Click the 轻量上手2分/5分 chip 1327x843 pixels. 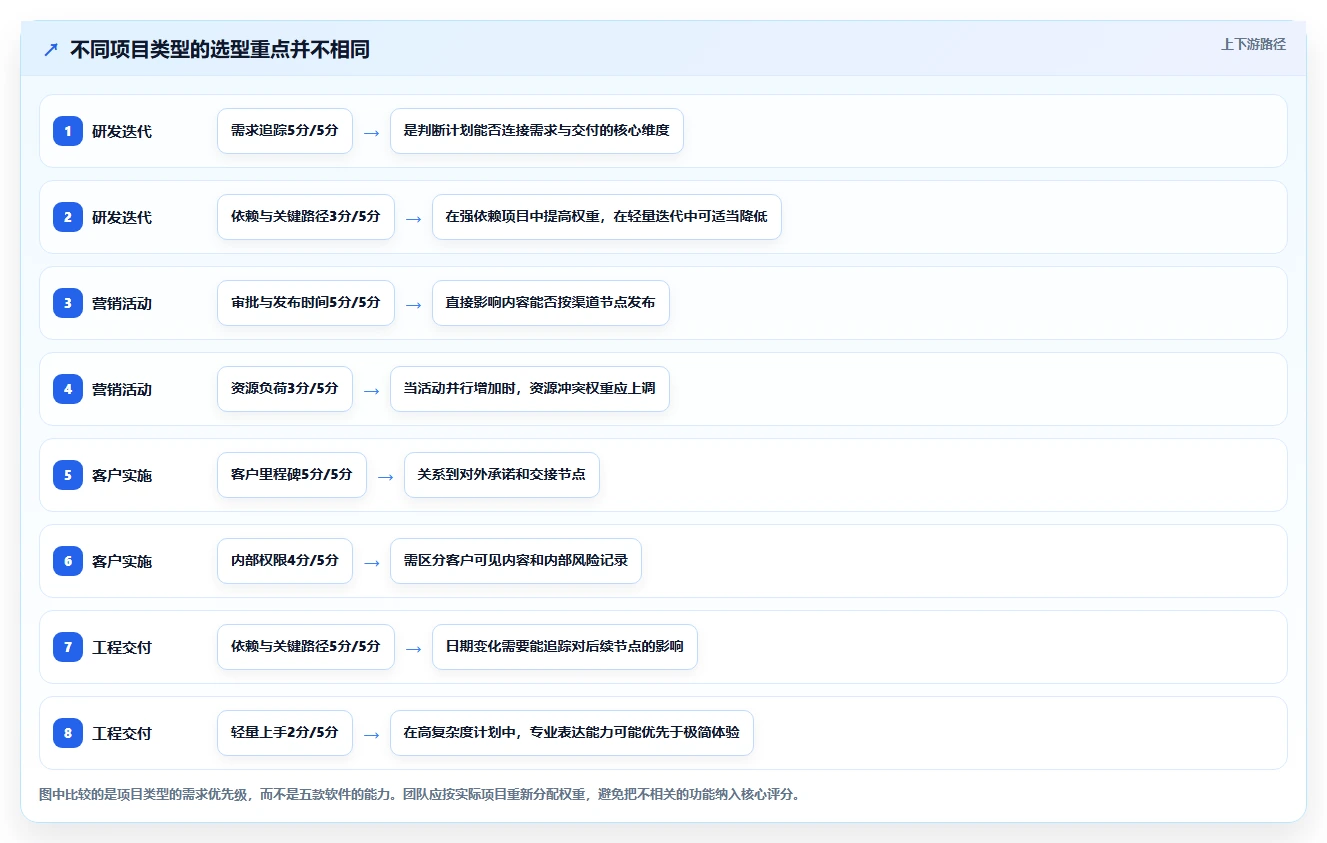pyautogui.click(x=285, y=733)
